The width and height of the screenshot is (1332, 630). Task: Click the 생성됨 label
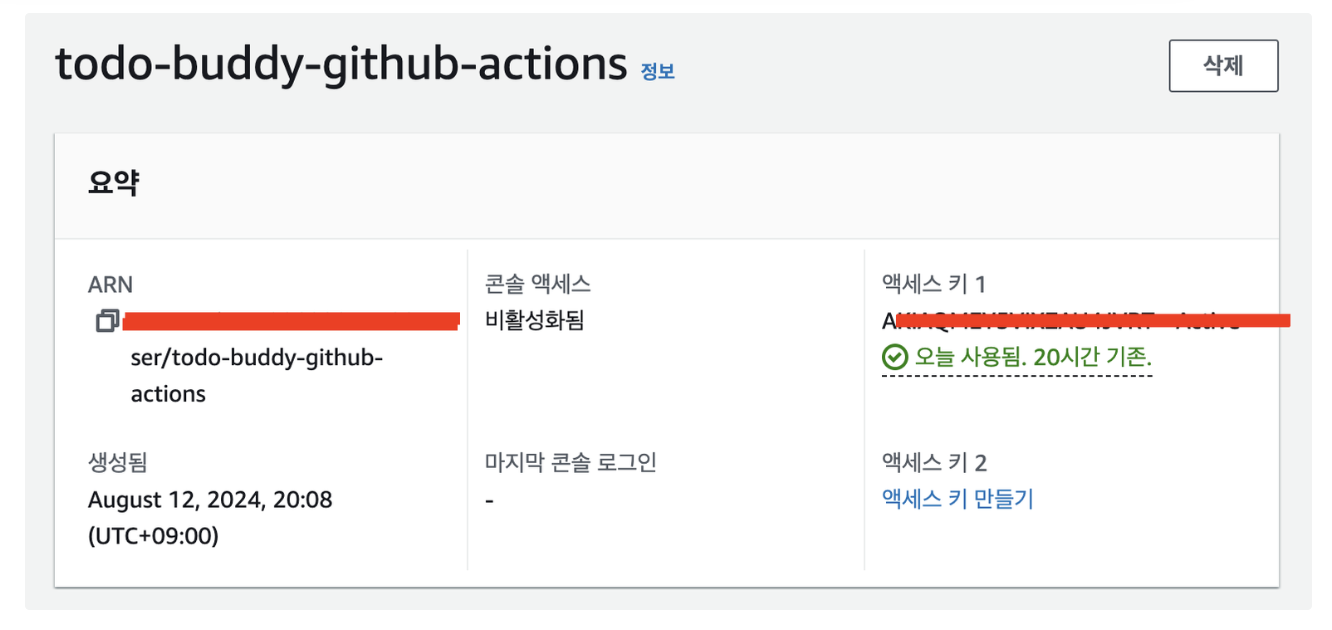click(x=118, y=463)
